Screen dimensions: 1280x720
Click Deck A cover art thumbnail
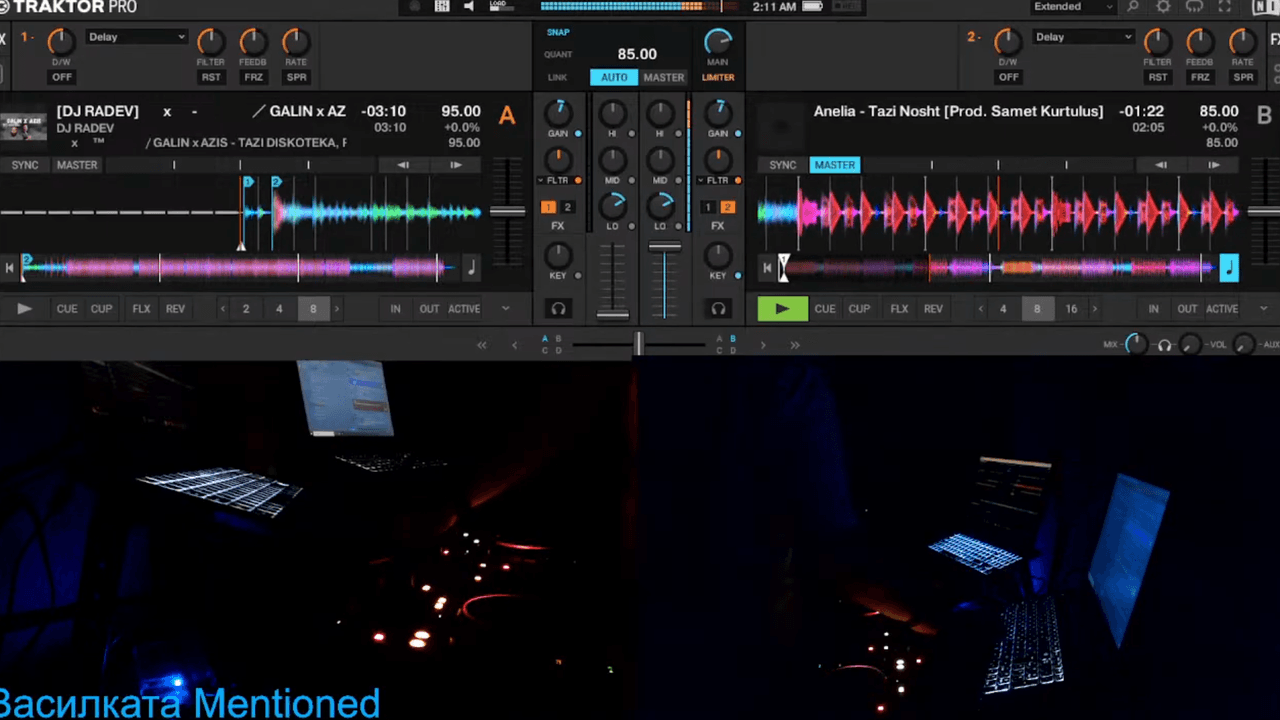click(x=23, y=127)
